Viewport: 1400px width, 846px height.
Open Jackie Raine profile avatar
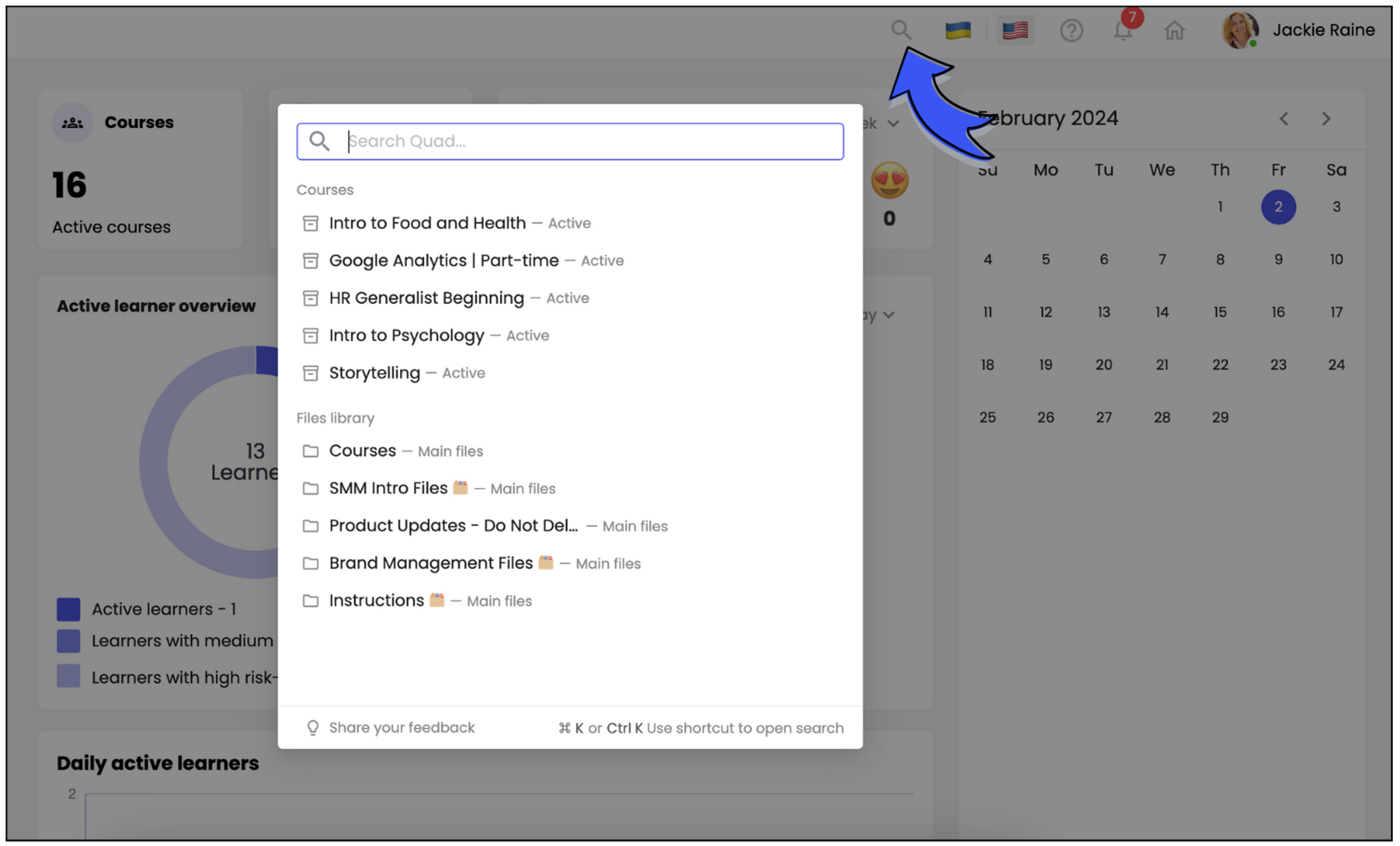point(1240,30)
